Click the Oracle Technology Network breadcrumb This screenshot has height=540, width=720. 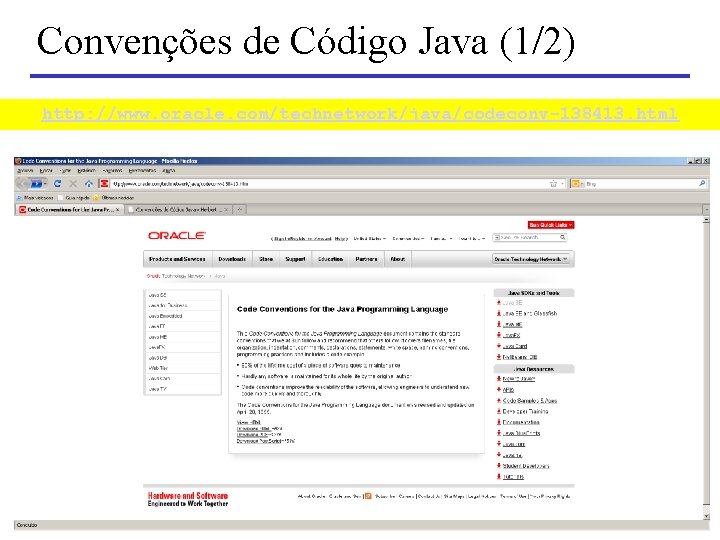[176, 276]
